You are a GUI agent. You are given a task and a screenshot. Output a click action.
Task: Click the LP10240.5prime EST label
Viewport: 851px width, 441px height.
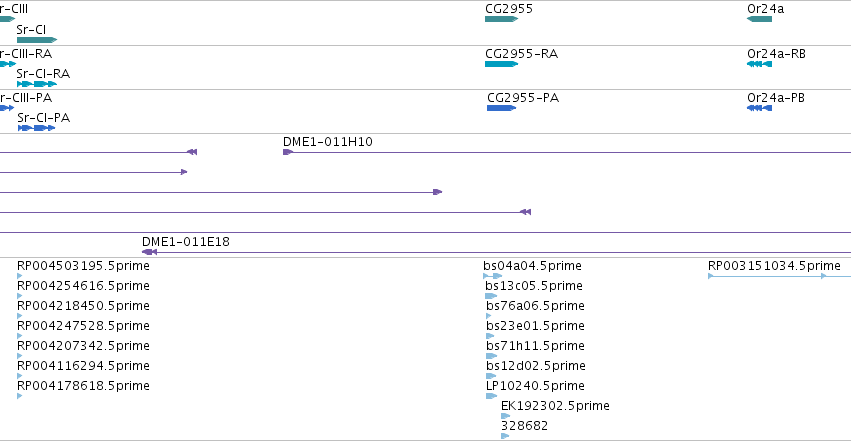[535, 386]
